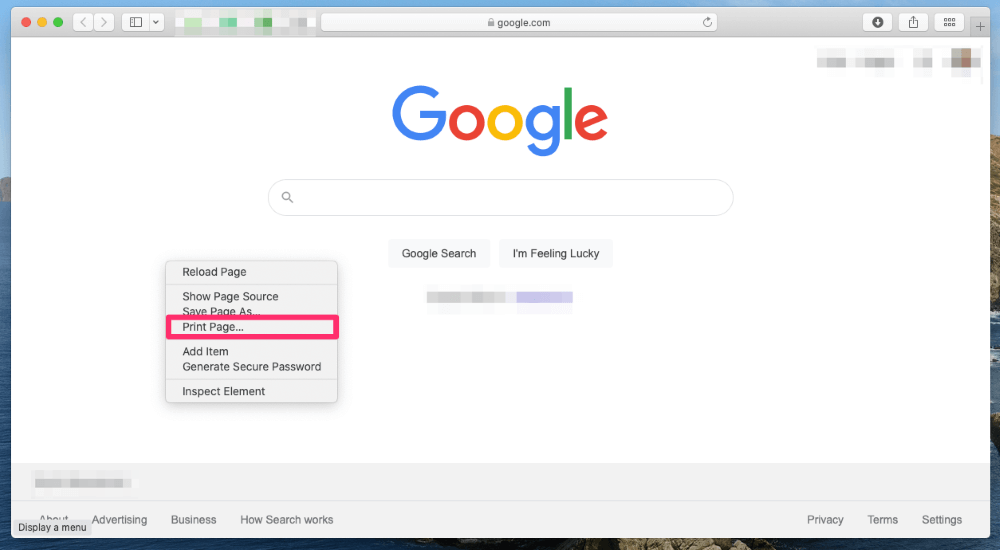Go back using the back arrow

[83, 22]
